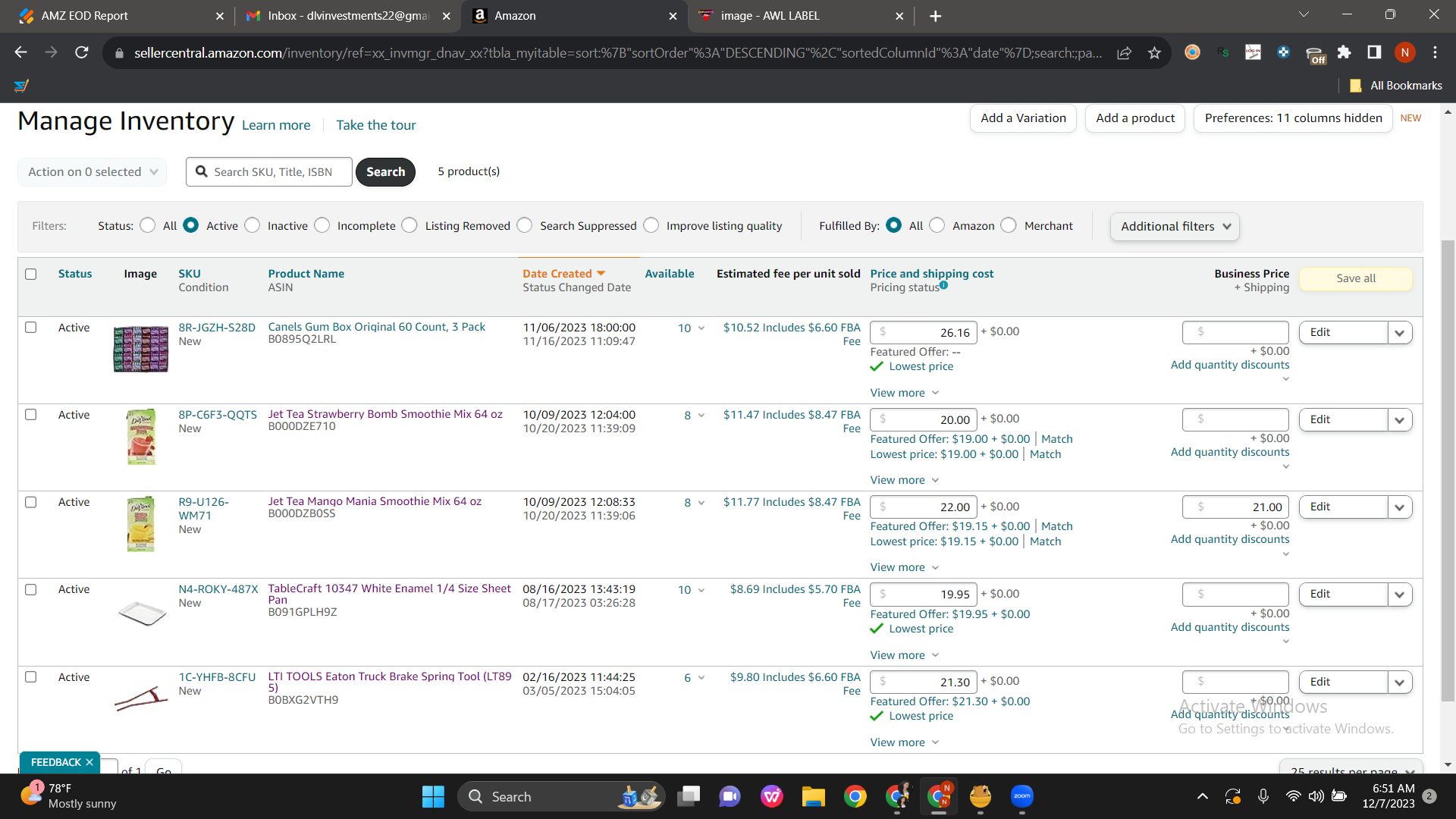Open the Canels Gum Box product thumbnail
The image size is (1456, 819).
coord(141,349)
